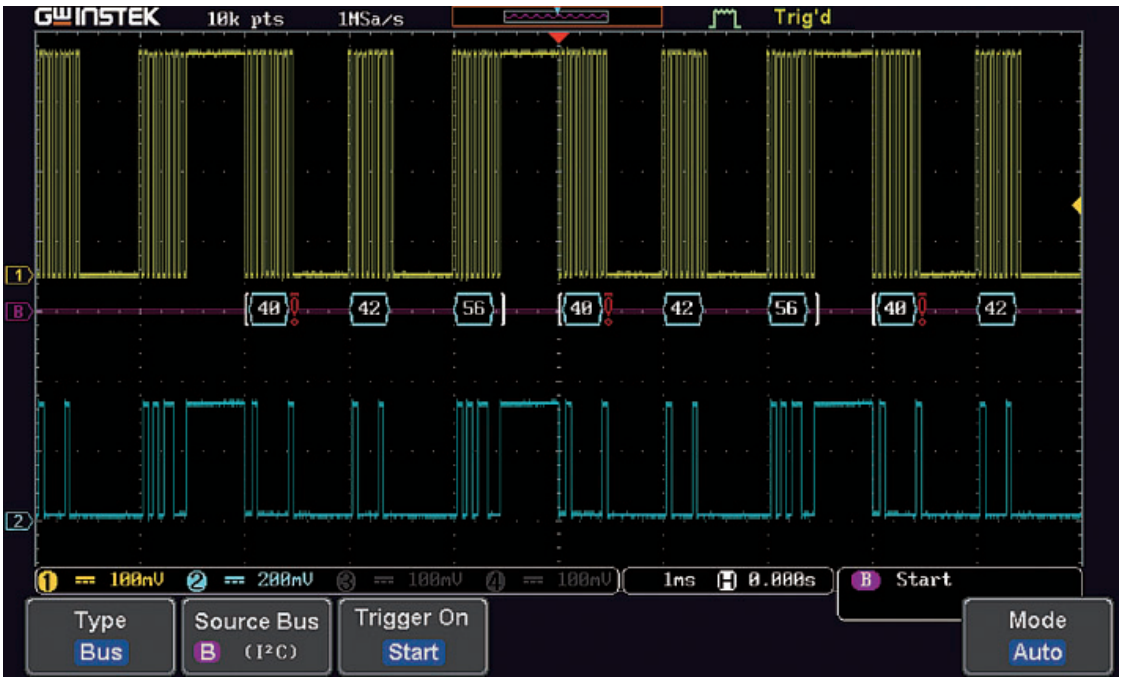Screen dimensions: 1124x681
Task: Click the waveform overview memory bar
Action: [x=557, y=16]
